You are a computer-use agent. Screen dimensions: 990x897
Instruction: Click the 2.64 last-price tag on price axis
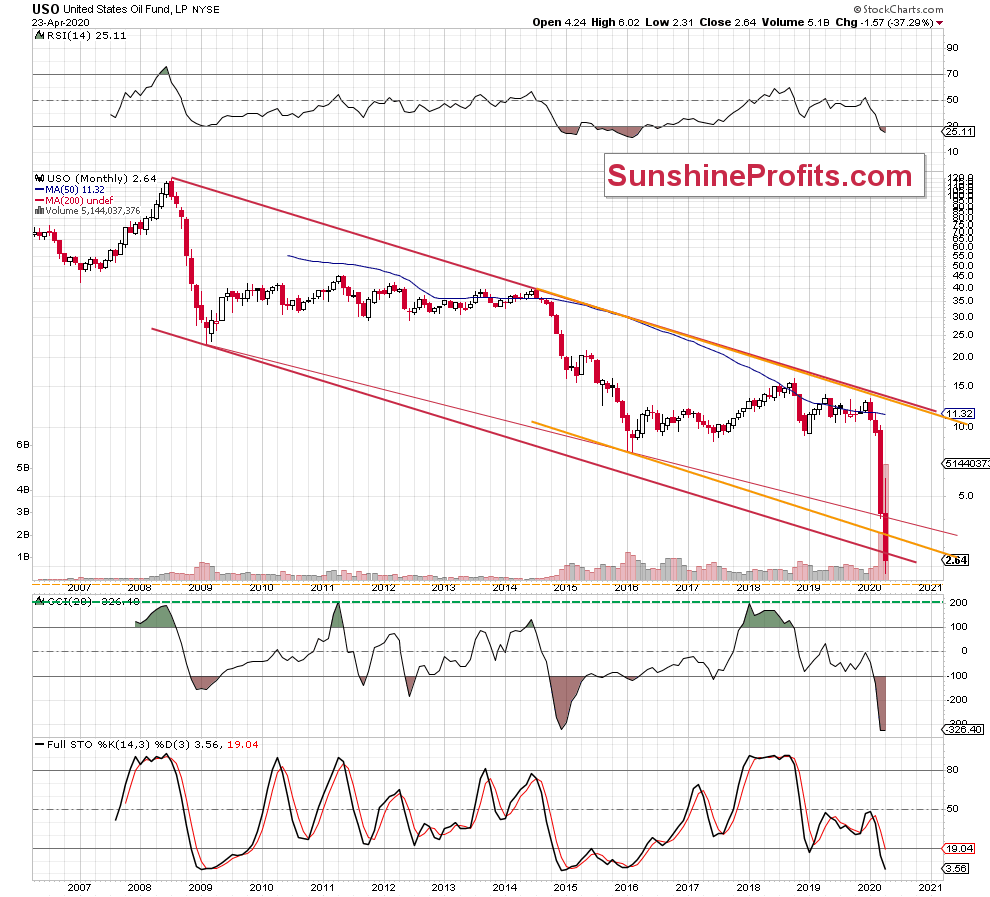point(957,560)
